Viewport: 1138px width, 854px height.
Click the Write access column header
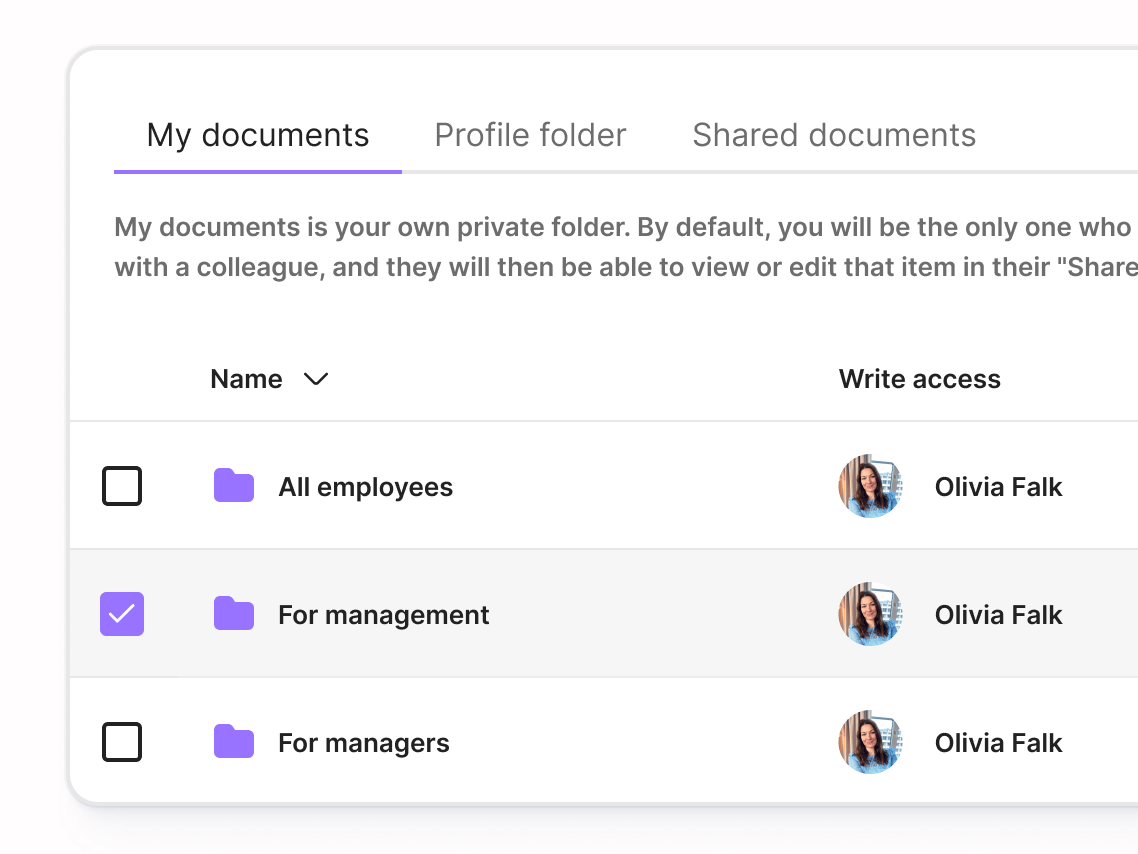[x=920, y=379]
